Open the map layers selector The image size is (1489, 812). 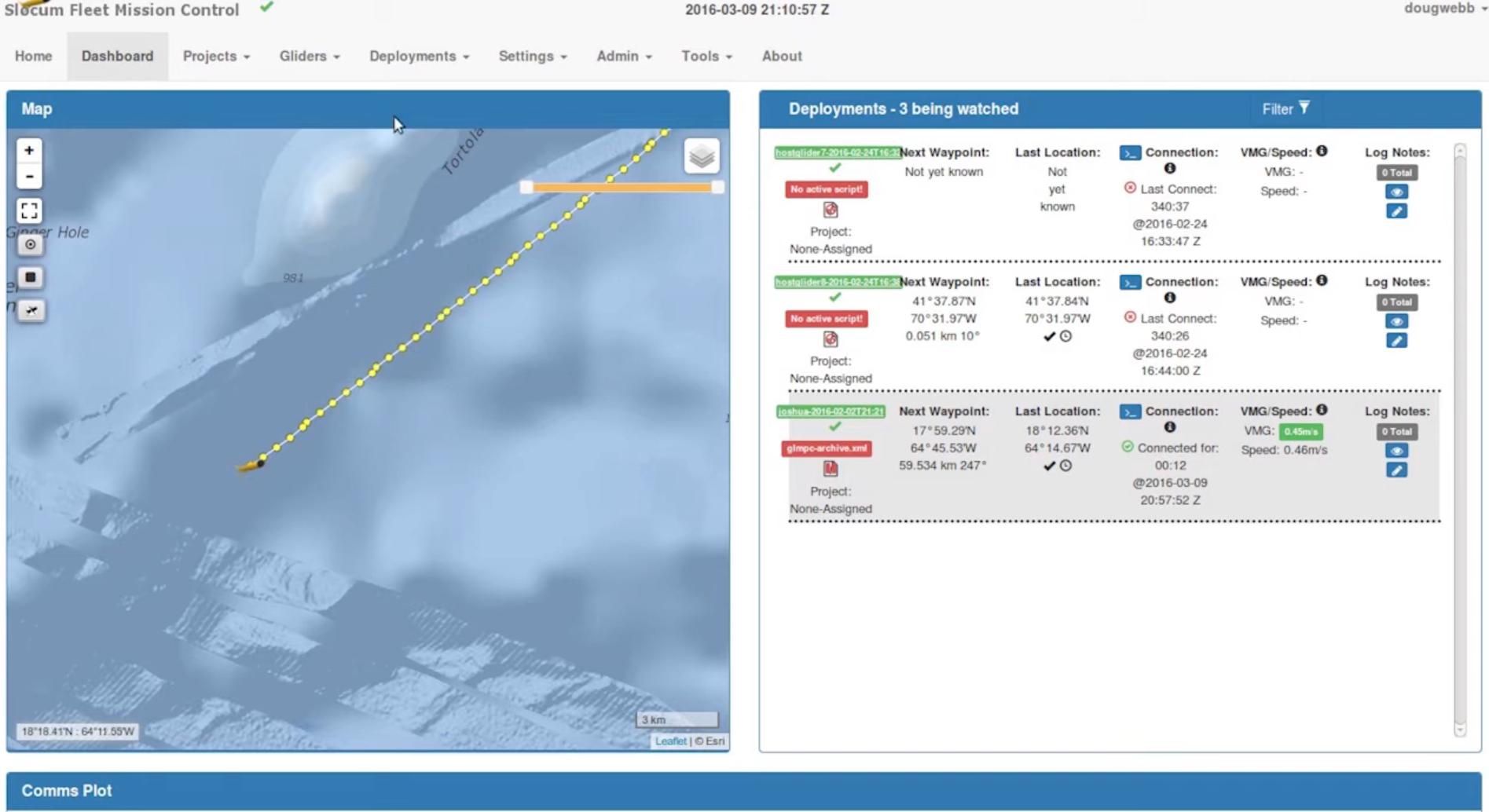[702, 156]
